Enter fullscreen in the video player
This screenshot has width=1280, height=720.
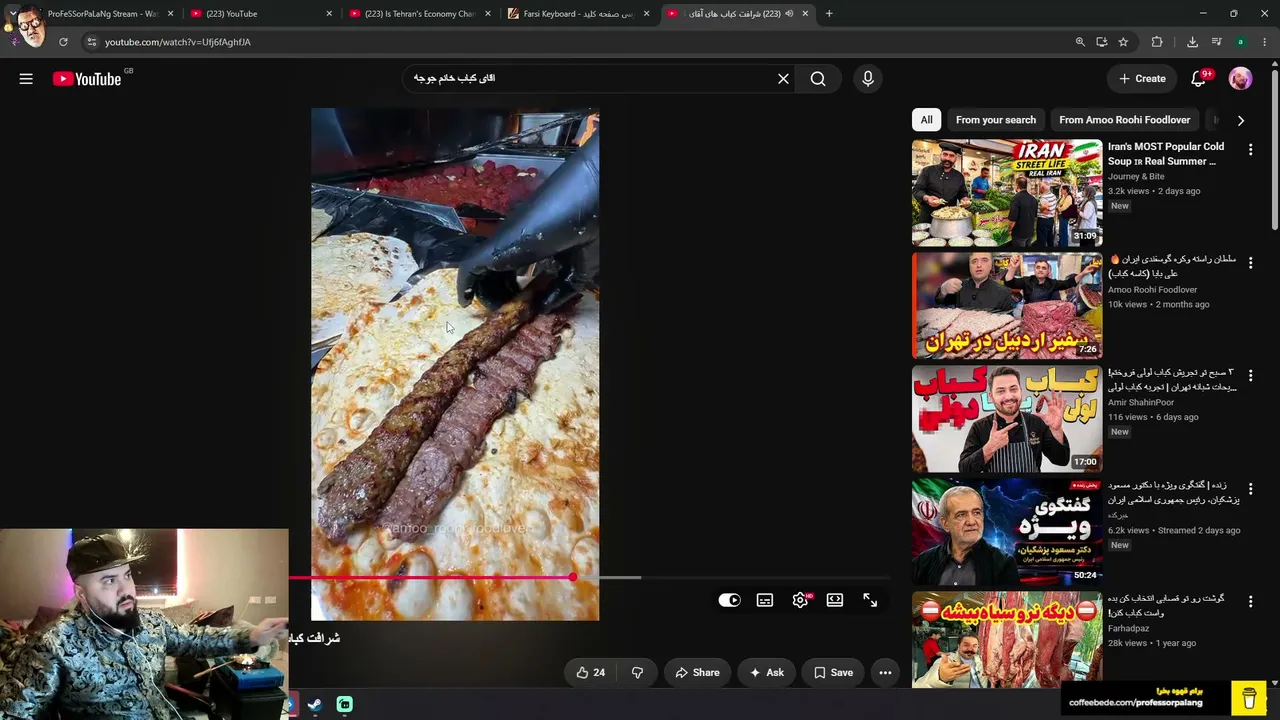coord(870,600)
